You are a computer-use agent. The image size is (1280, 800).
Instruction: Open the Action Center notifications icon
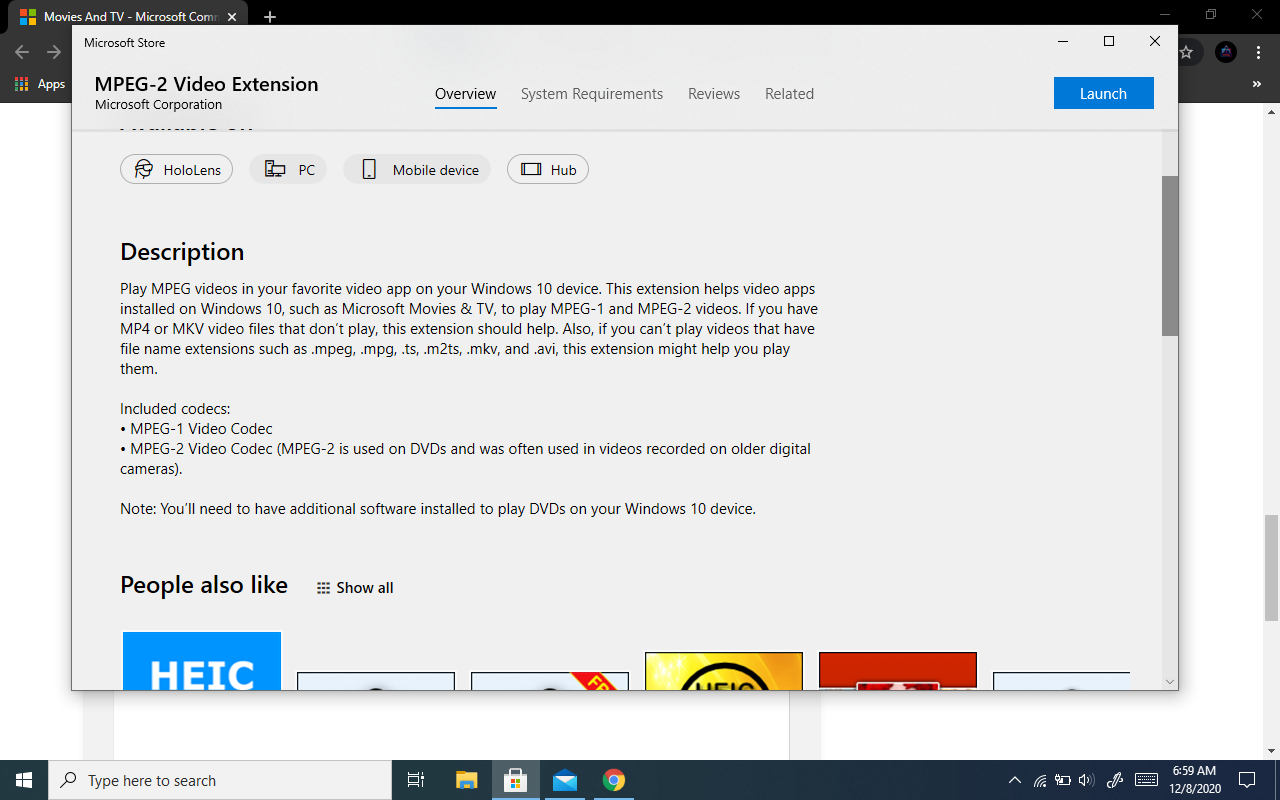coord(1247,780)
